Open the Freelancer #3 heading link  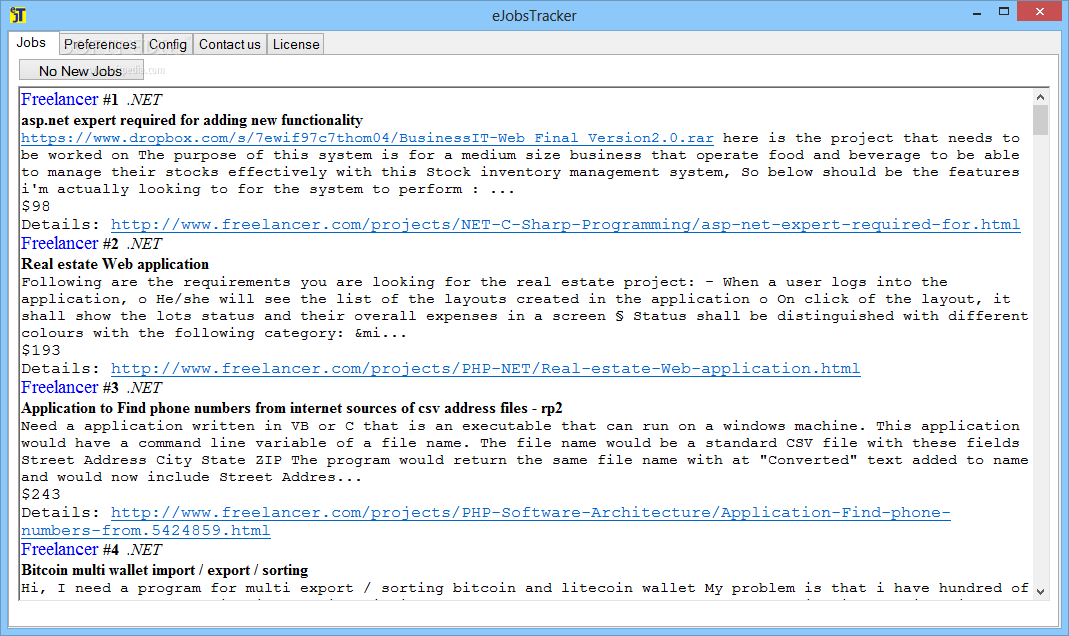tap(60, 387)
